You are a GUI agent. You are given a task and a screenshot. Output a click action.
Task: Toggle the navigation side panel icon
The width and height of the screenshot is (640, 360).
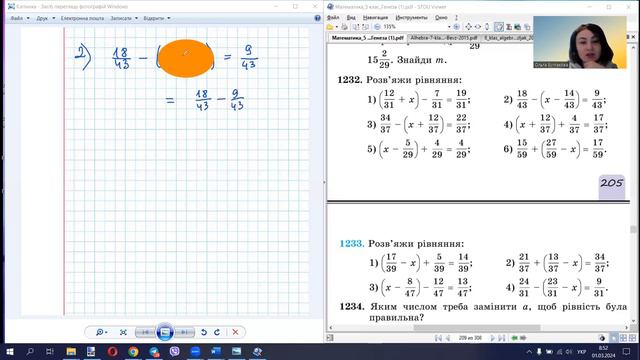[330, 338]
